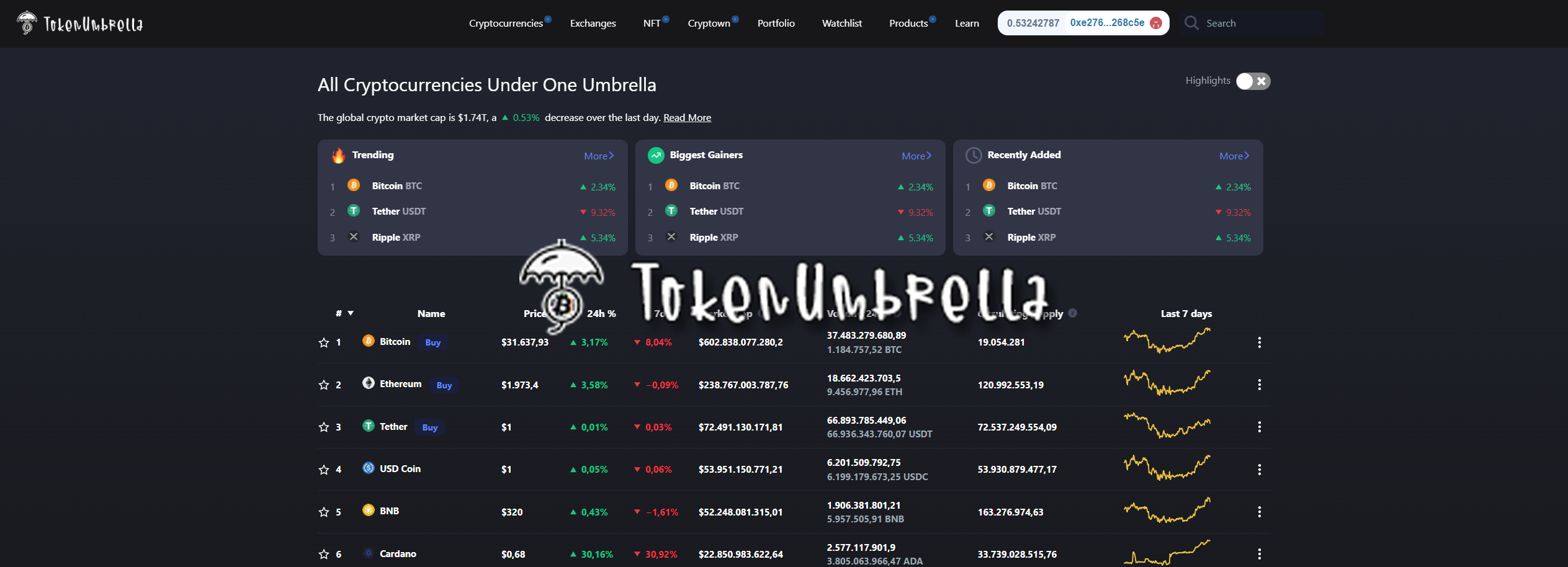
Task: Open the Bitcoin coin name in table
Action: point(395,341)
